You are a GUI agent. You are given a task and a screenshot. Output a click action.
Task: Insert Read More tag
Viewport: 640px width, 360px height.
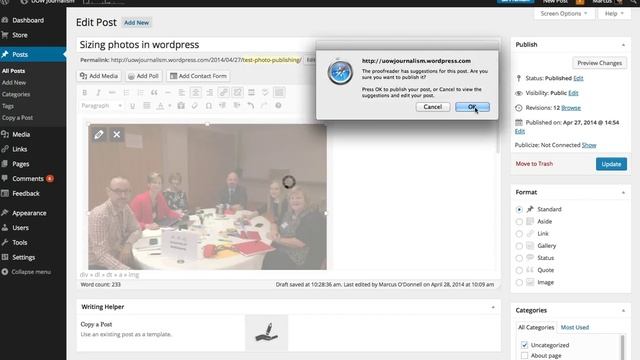coord(251,93)
